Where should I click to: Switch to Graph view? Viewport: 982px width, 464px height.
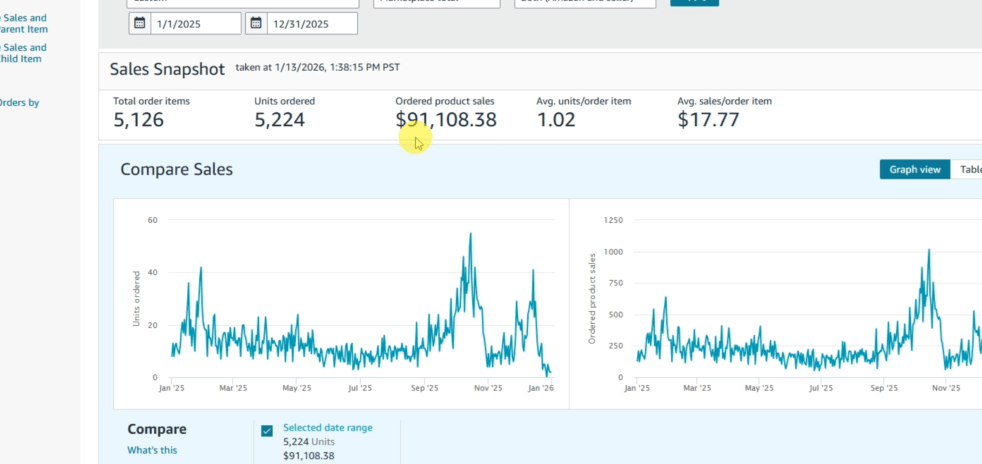(x=914, y=169)
